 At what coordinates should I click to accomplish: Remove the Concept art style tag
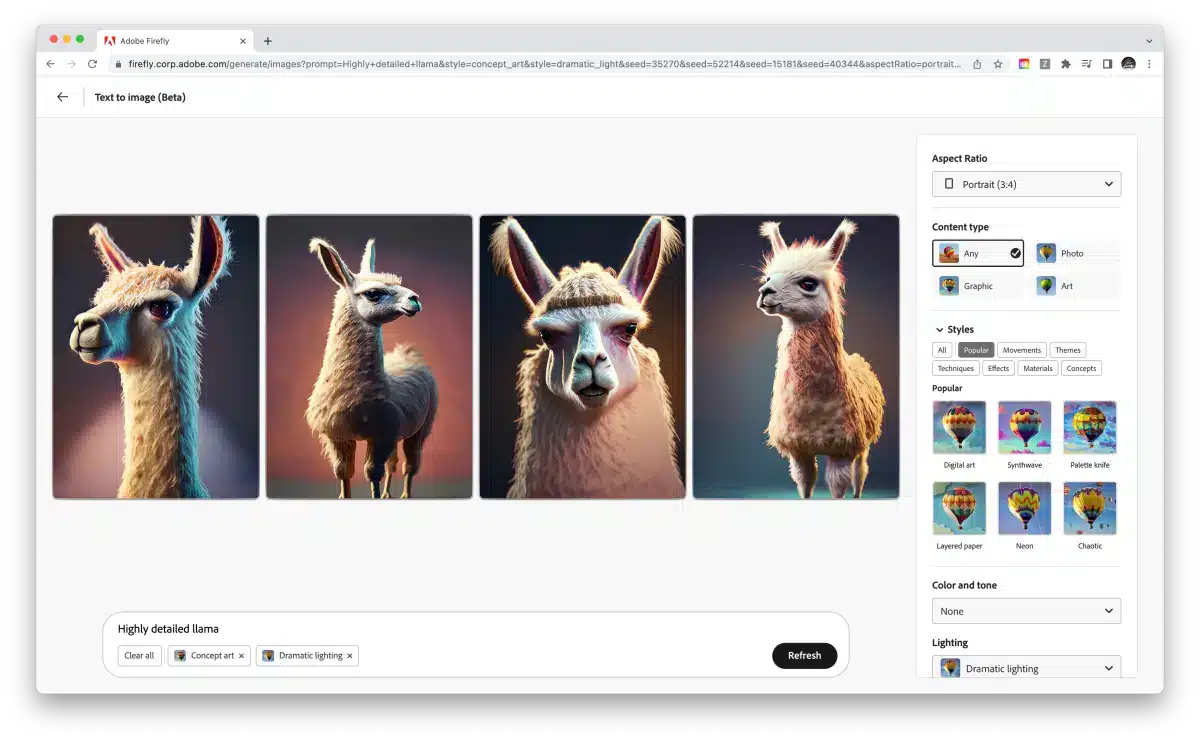click(241, 656)
